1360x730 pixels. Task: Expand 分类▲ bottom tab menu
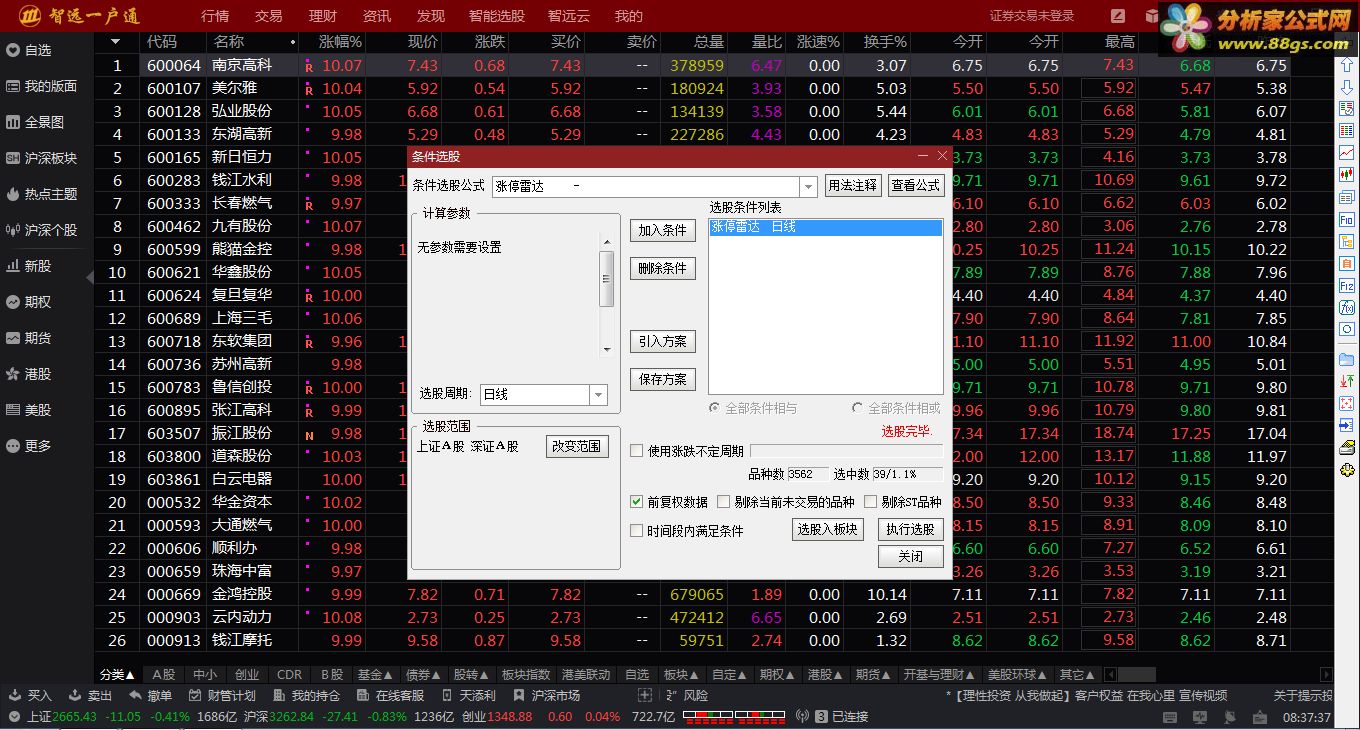(x=116, y=675)
